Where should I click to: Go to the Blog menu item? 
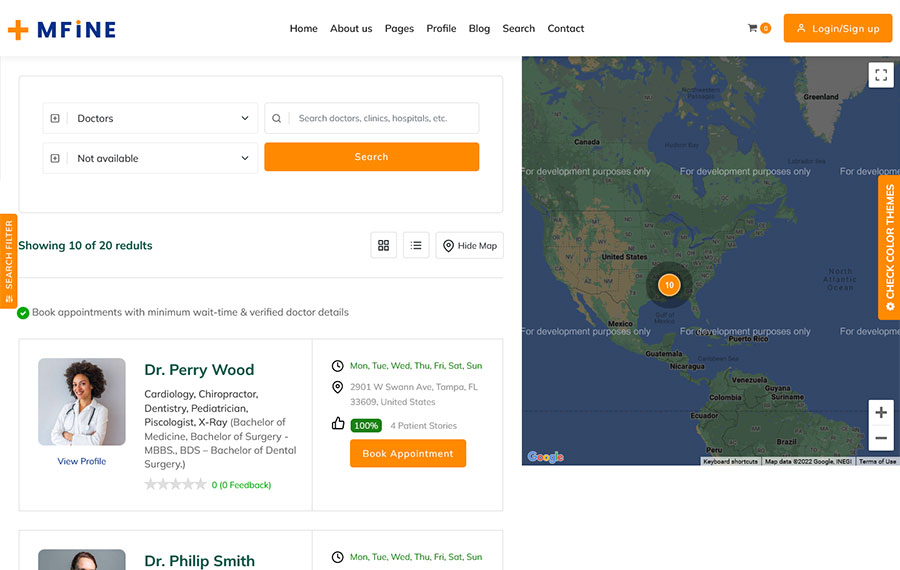point(479,28)
